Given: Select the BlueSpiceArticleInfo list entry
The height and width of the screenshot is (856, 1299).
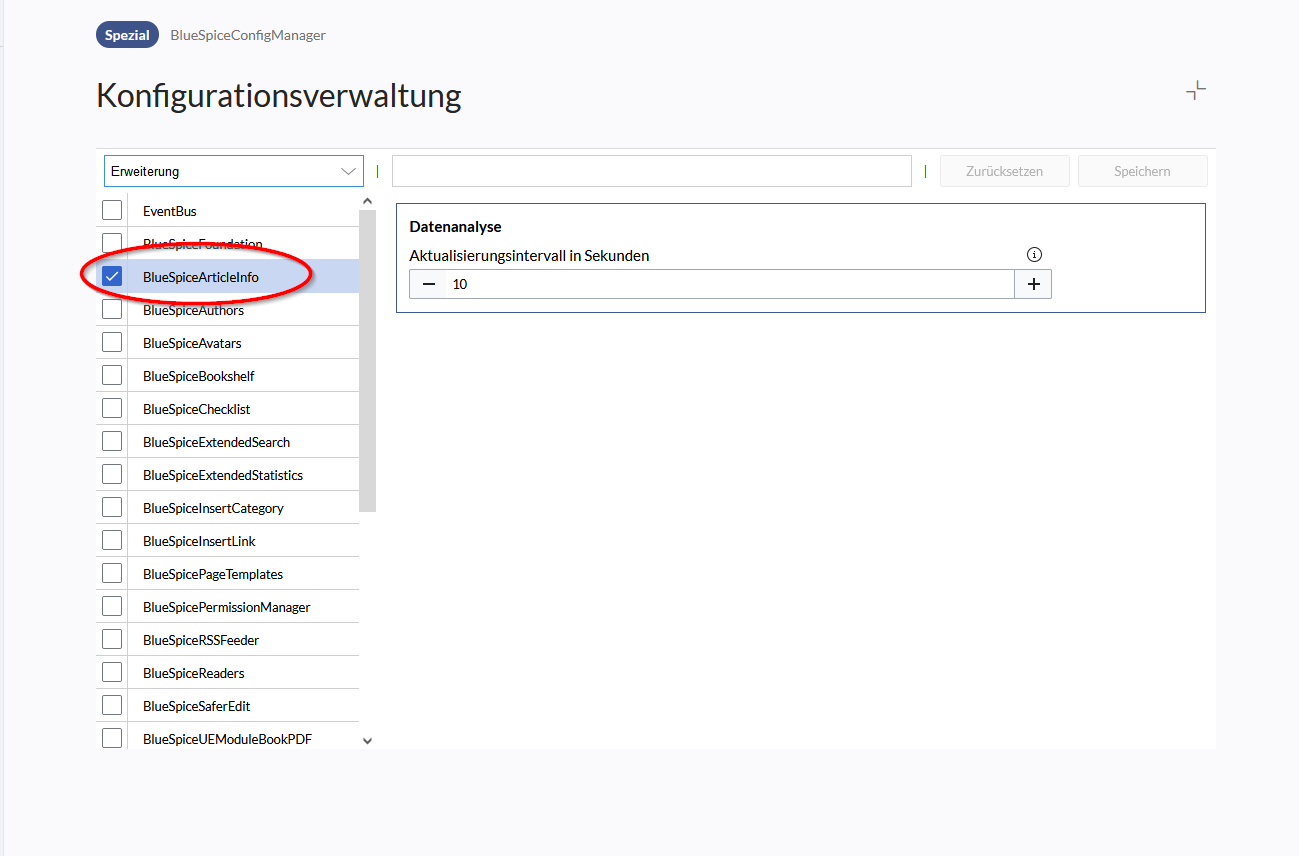Looking at the screenshot, I should pos(201,277).
